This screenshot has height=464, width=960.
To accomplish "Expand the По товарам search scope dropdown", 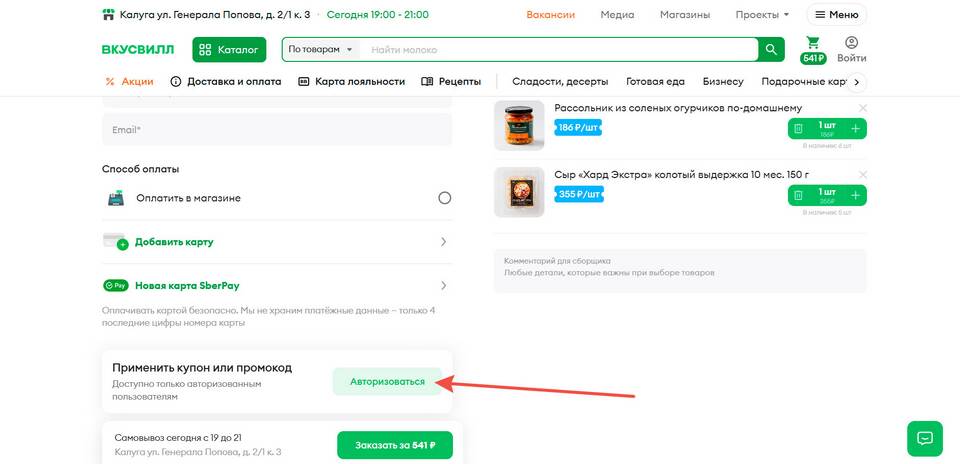I will click(320, 50).
